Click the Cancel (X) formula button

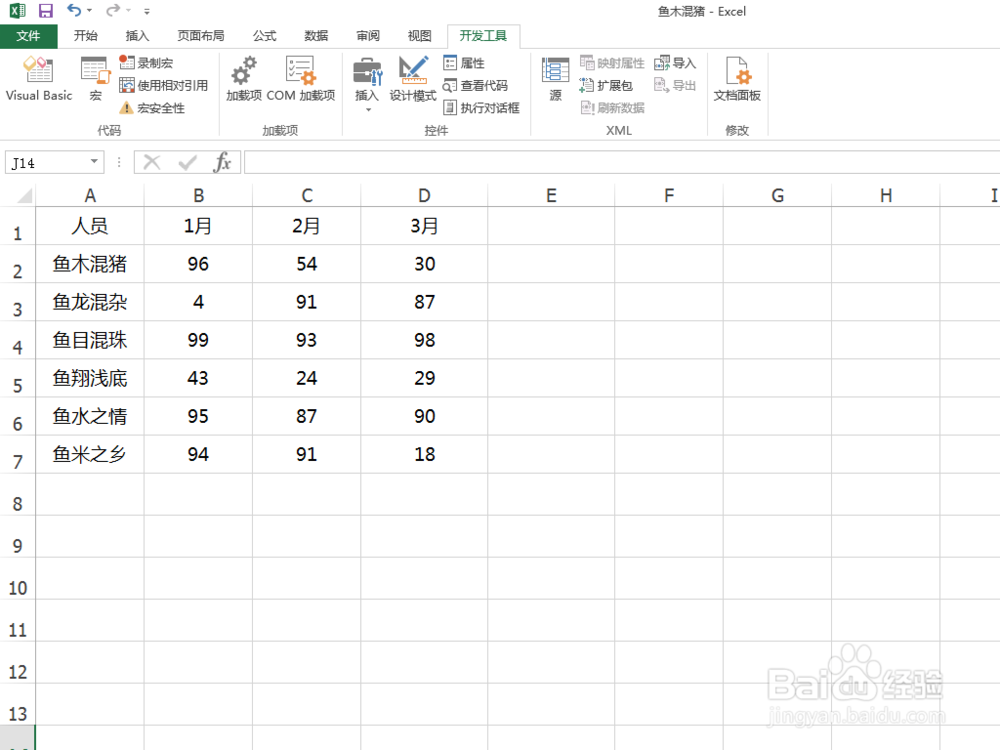tap(152, 163)
